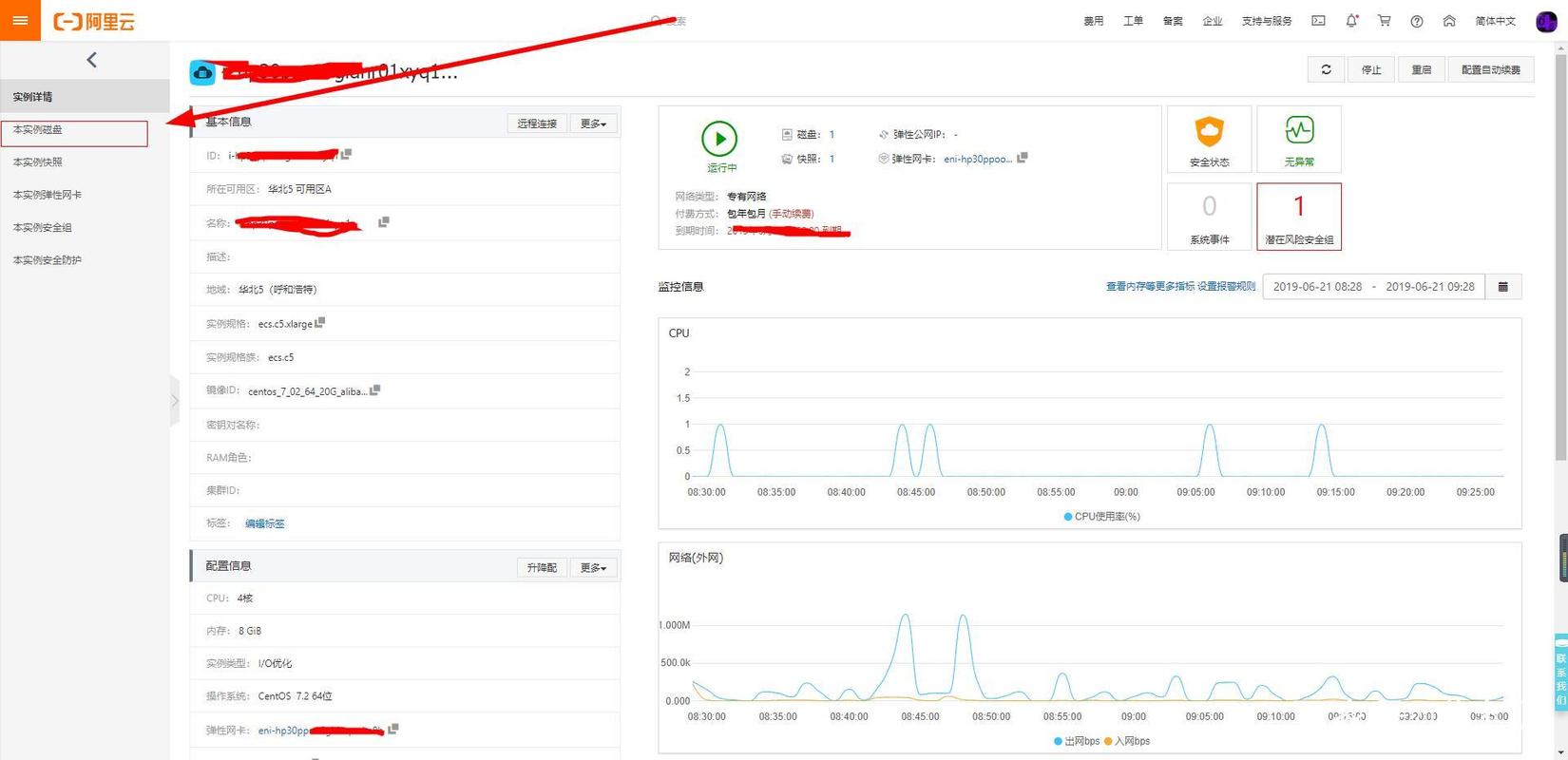Click the 重启 button
The width and height of the screenshot is (1568, 760).
pos(1422,69)
